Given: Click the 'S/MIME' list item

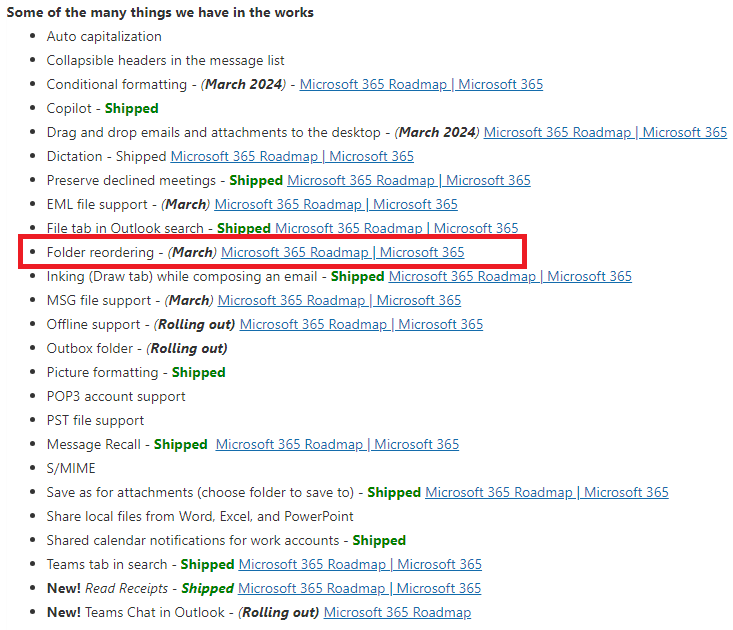Looking at the screenshot, I should click(x=71, y=468).
